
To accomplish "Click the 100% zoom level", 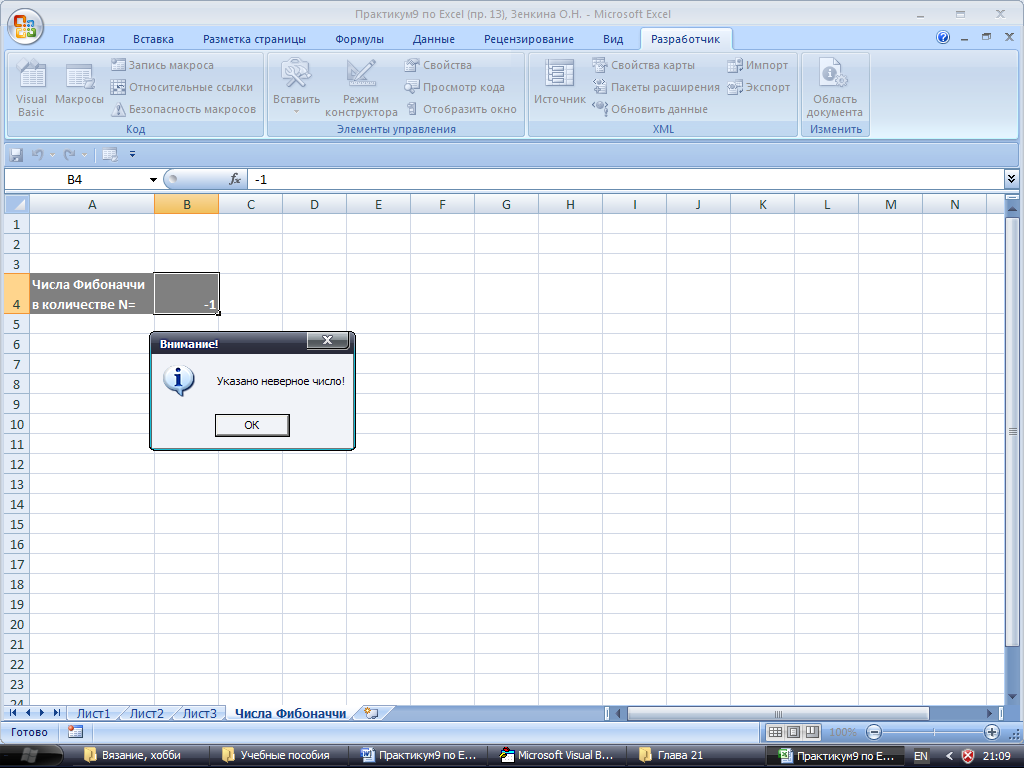I will 842,733.
